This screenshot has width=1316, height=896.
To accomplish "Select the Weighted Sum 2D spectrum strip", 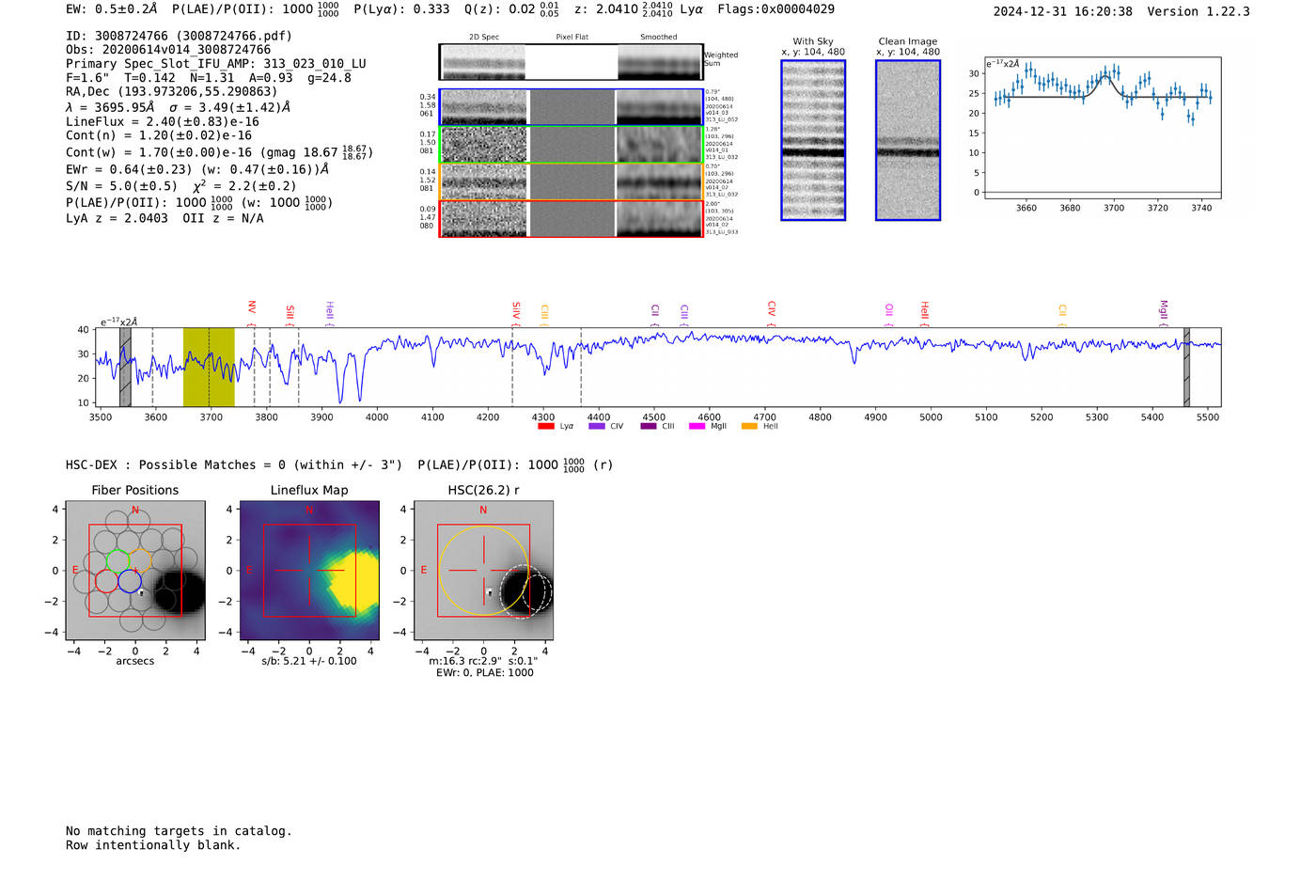I will click(572, 62).
